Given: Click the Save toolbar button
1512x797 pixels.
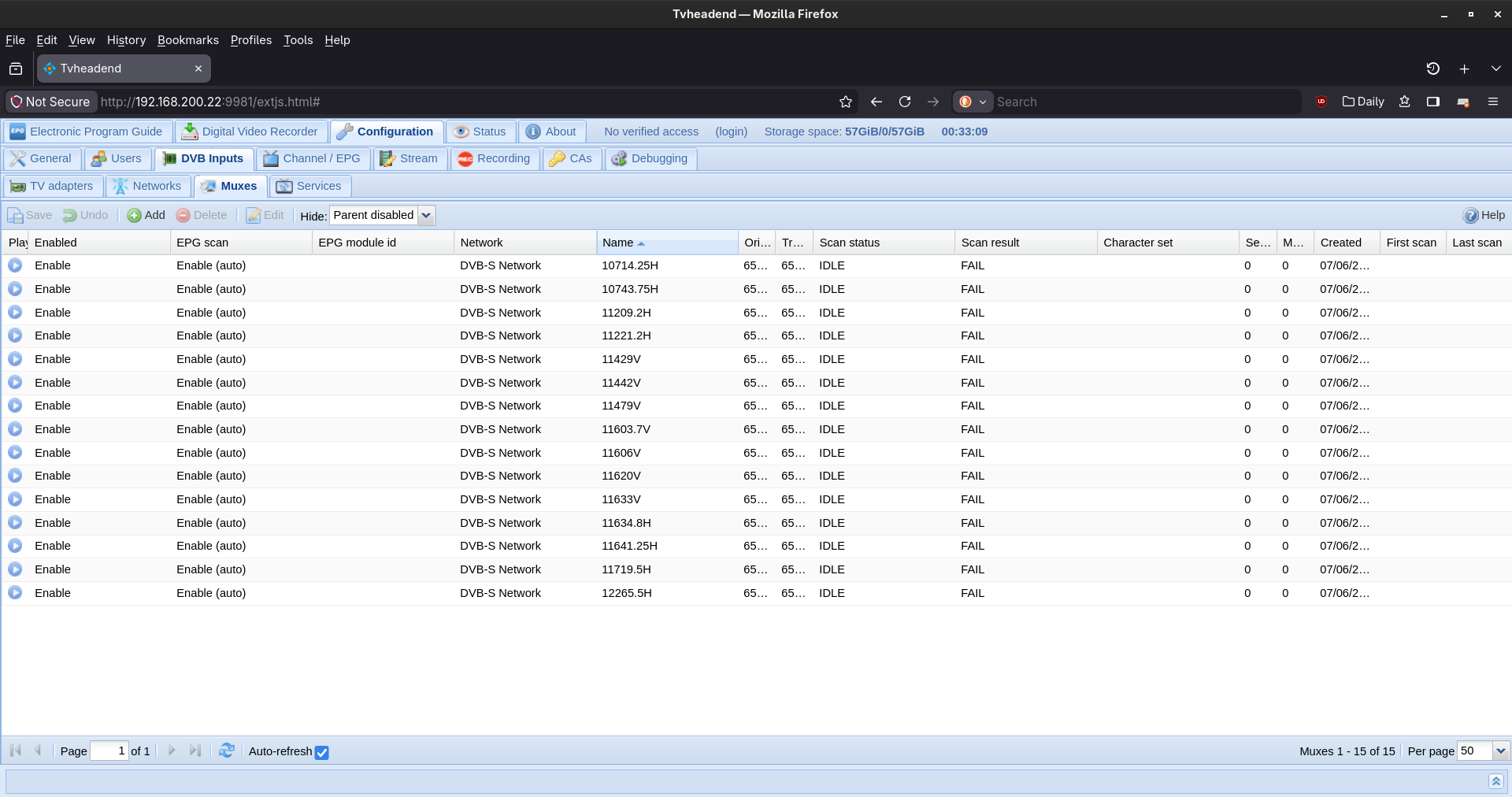Looking at the screenshot, I should point(30,215).
